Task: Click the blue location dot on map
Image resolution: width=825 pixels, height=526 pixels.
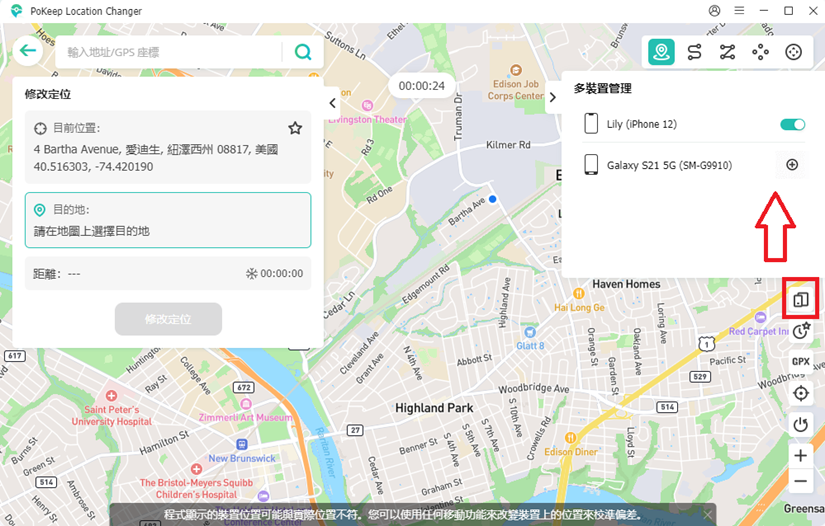Action: pyautogui.click(x=492, y=199)
